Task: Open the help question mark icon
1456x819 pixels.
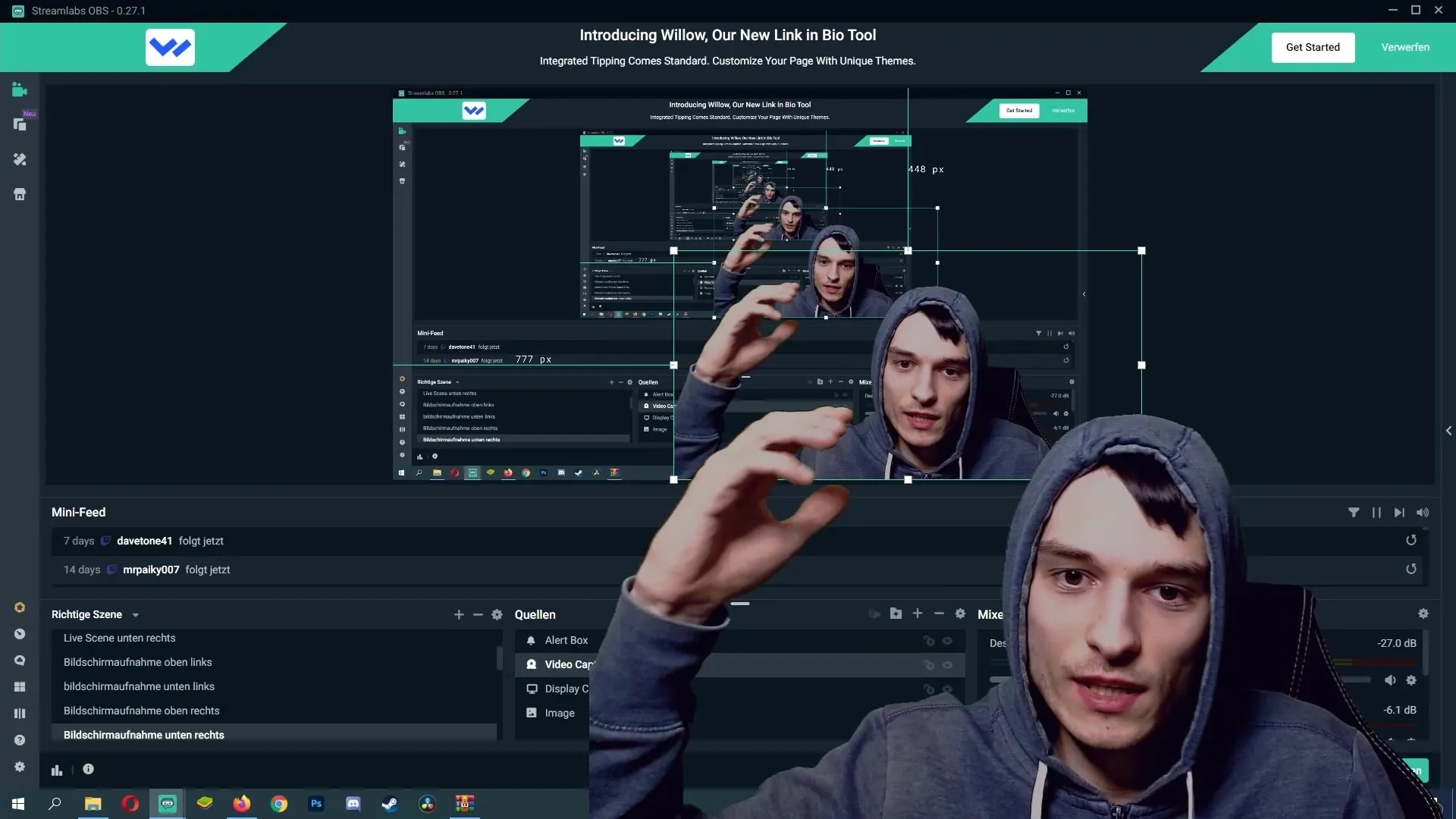Action: pos(20,740)
